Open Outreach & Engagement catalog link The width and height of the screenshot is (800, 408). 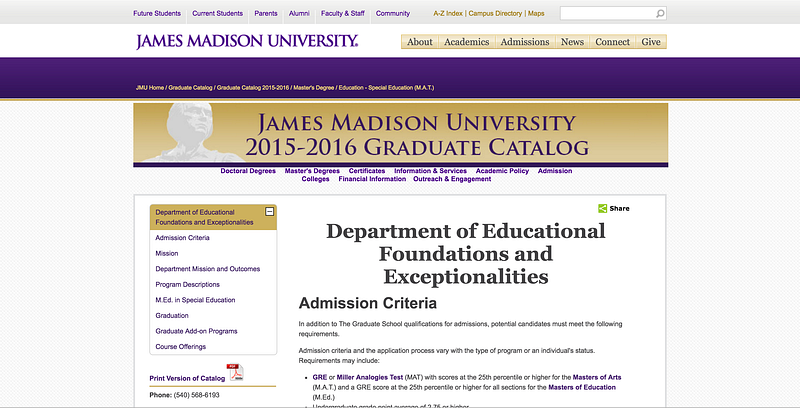(452, 179)
